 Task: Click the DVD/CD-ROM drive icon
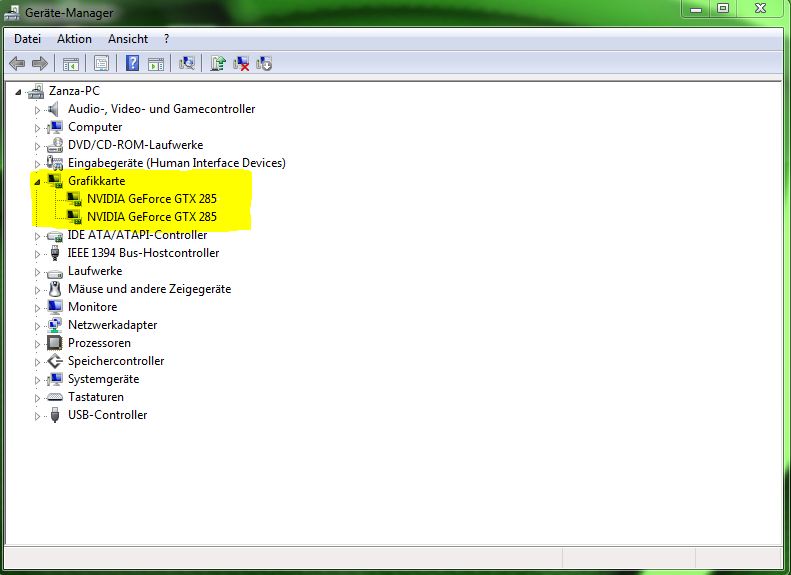point(54,145)
